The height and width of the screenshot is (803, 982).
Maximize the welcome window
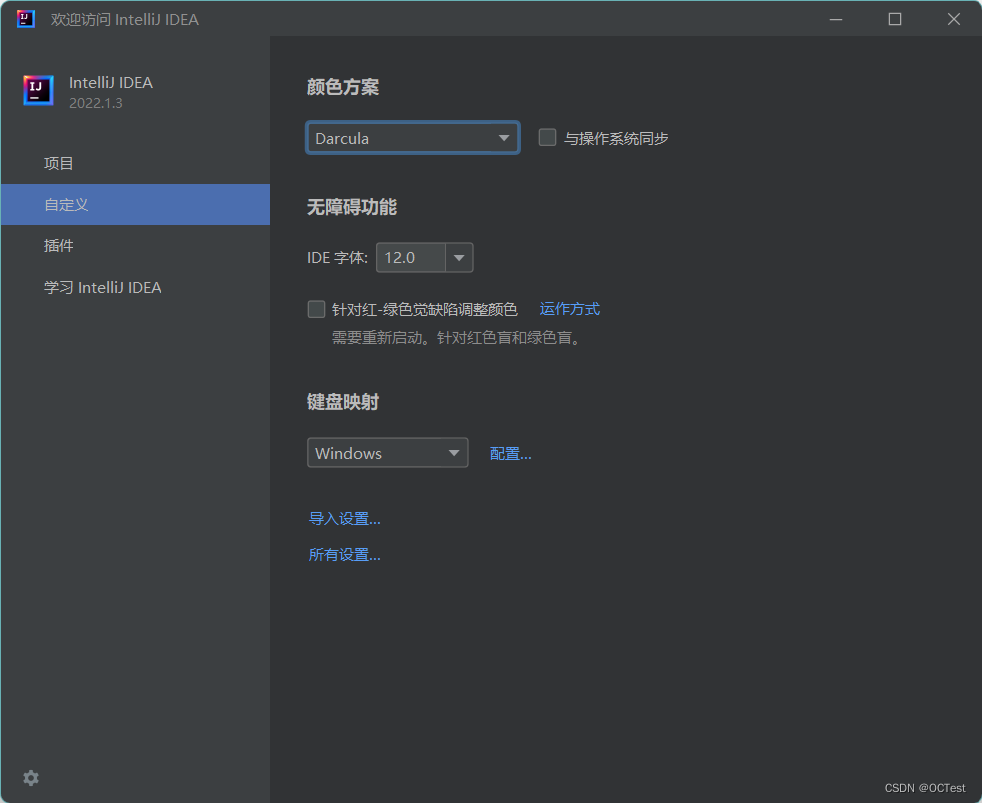(895, 19)
